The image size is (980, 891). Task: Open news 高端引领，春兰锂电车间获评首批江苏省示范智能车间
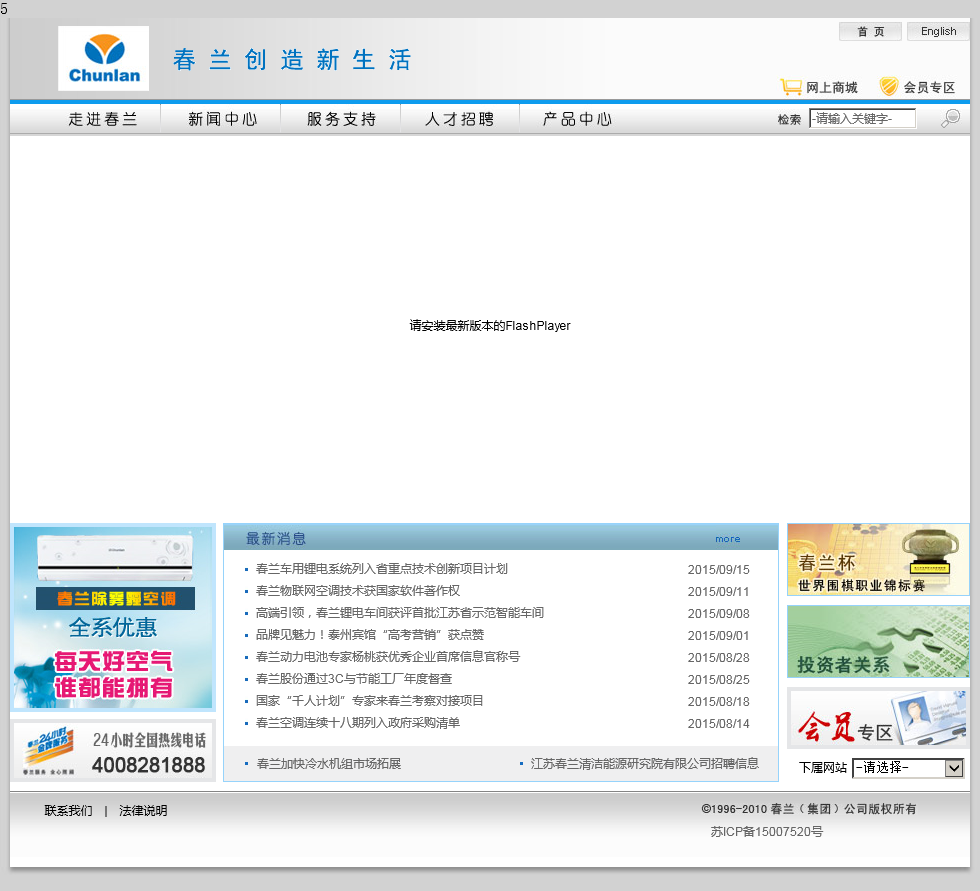[x=399, y=612]
